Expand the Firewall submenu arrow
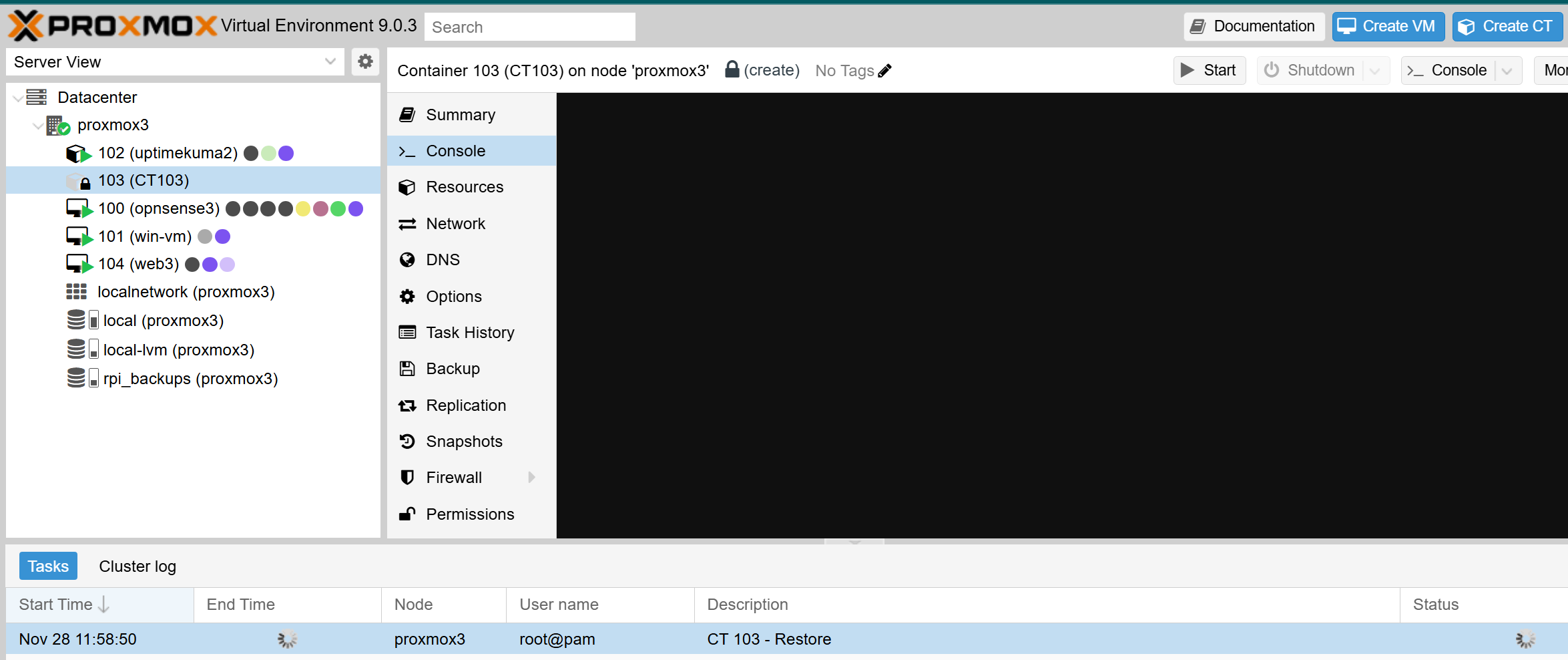The image size is (1568, 660). [532, 478]
